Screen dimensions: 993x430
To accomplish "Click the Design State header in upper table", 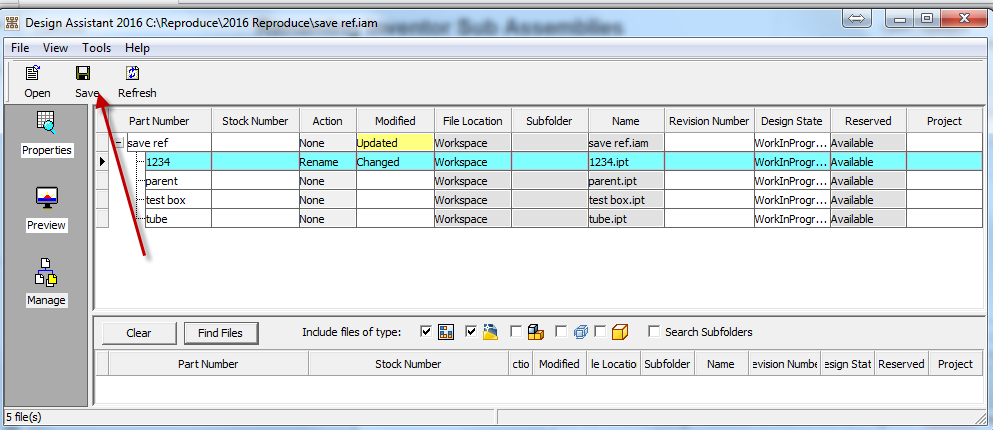I will point(792,121).
